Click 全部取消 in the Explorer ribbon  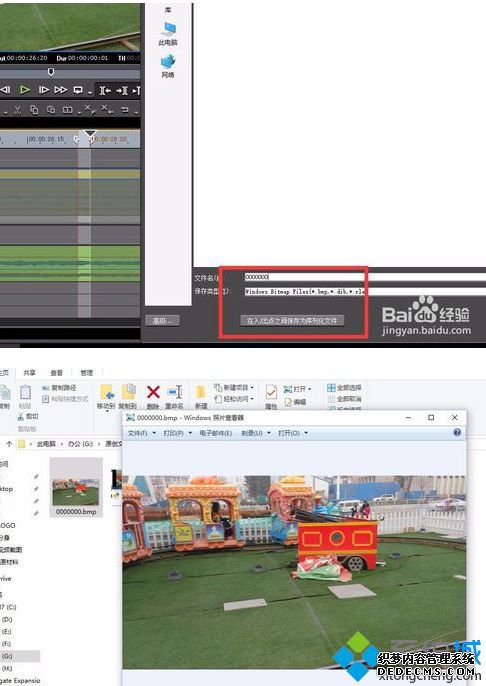[x=344, y=399]
